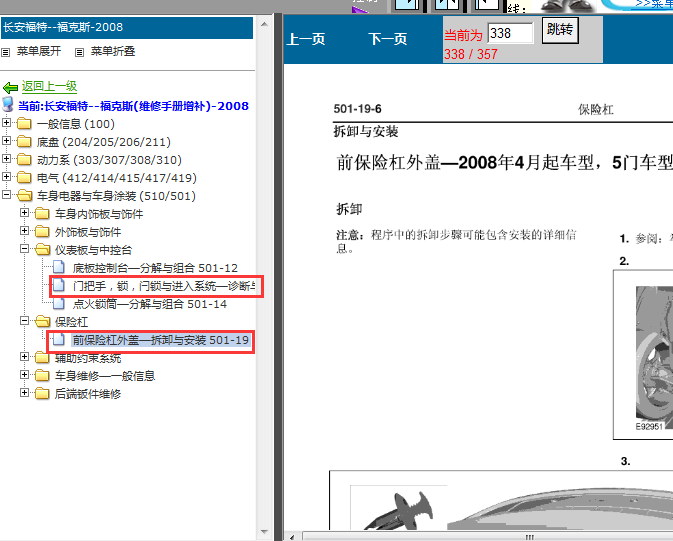The image size is (673, 541).
Task: Click the left panel scroll-up arrow
Action: 264,24
